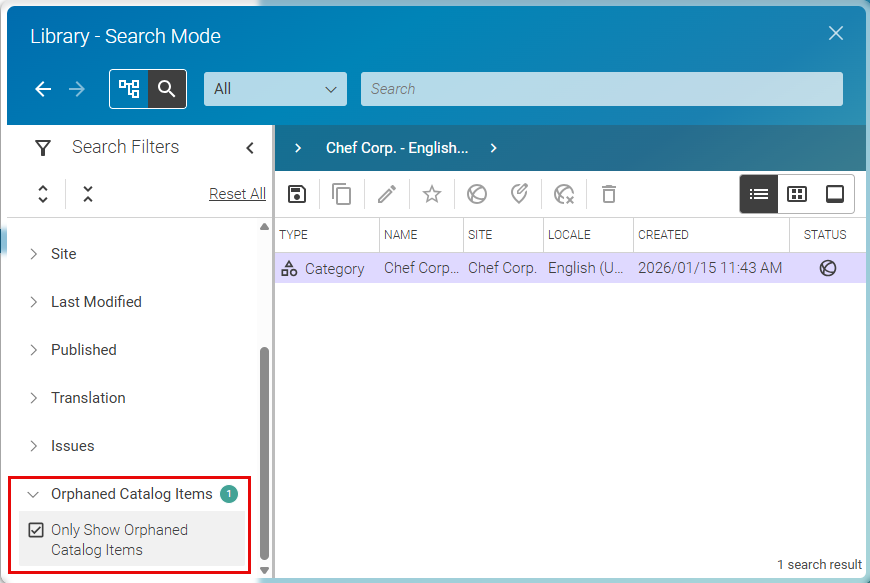
Task: Click the pencil edit icon
Action: pyautogui.click(x=387, y=194)
